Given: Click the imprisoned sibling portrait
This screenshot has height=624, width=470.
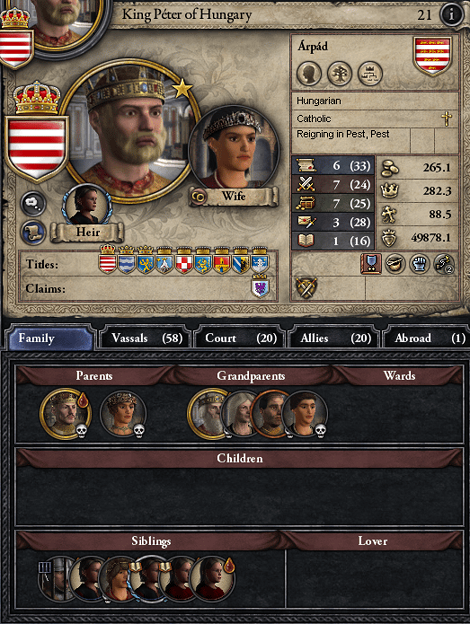Looking at the screenshot, I should pyautogui.click(x=56, y=579).
